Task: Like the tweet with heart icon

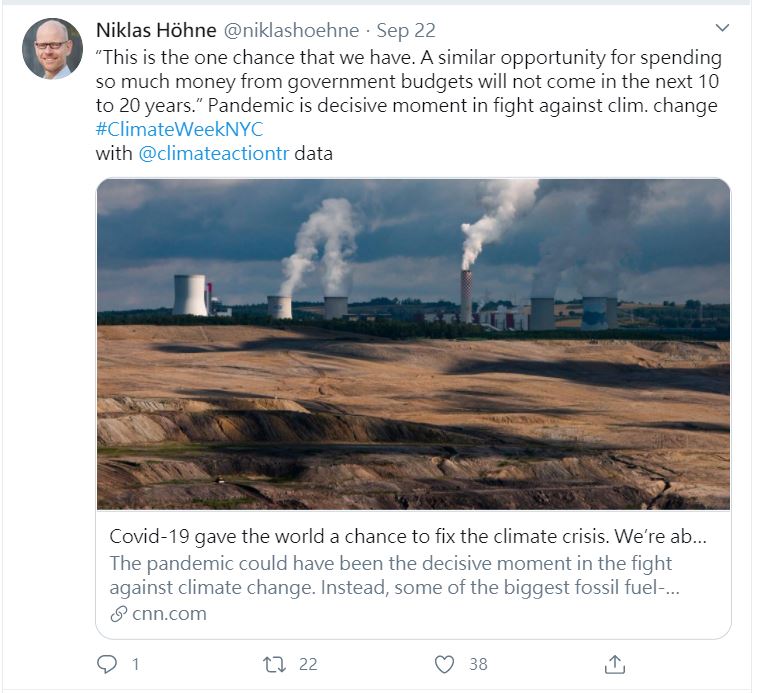Action: click(444, 663)
